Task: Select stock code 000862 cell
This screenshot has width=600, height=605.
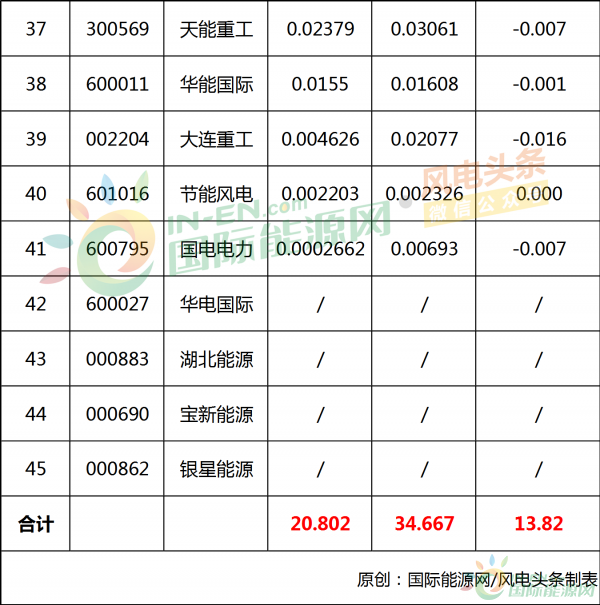Action: 117,469
